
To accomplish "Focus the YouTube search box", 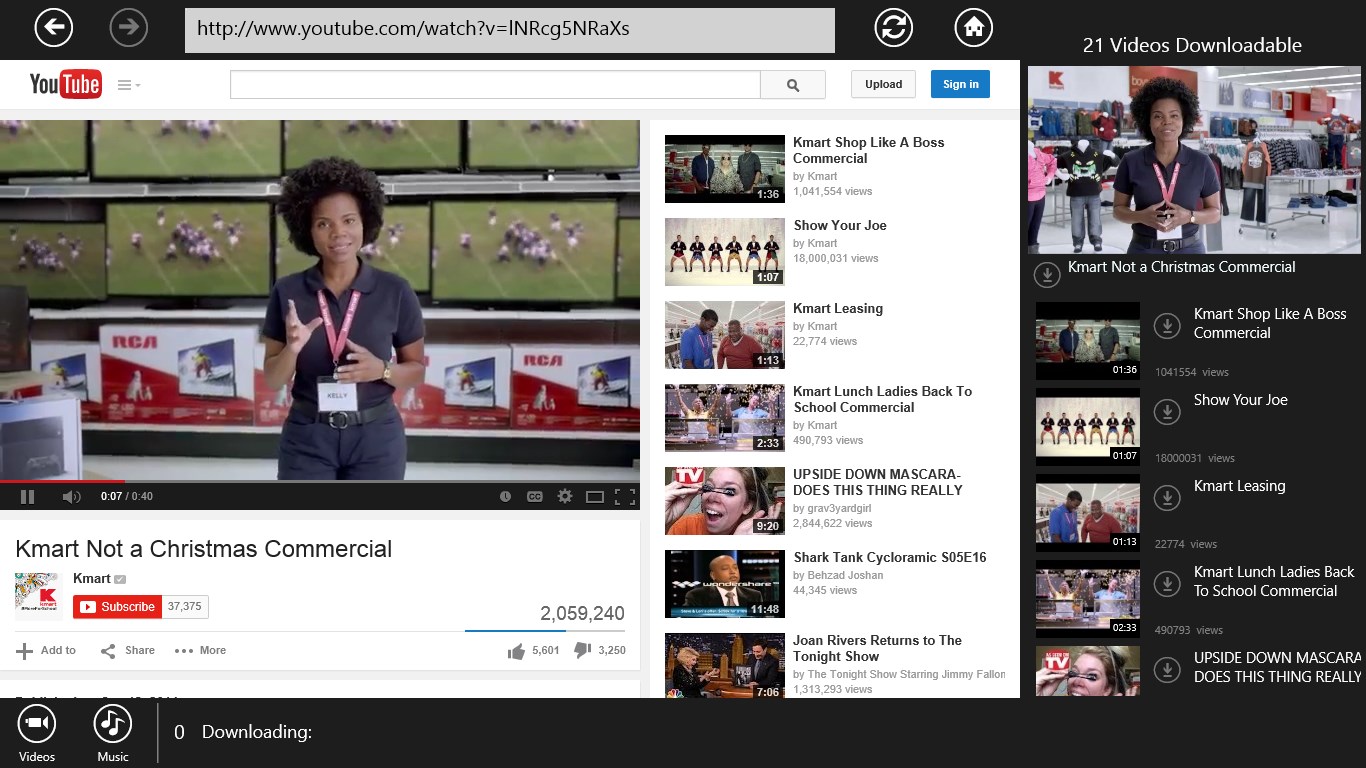I will [x=495, y=85].
